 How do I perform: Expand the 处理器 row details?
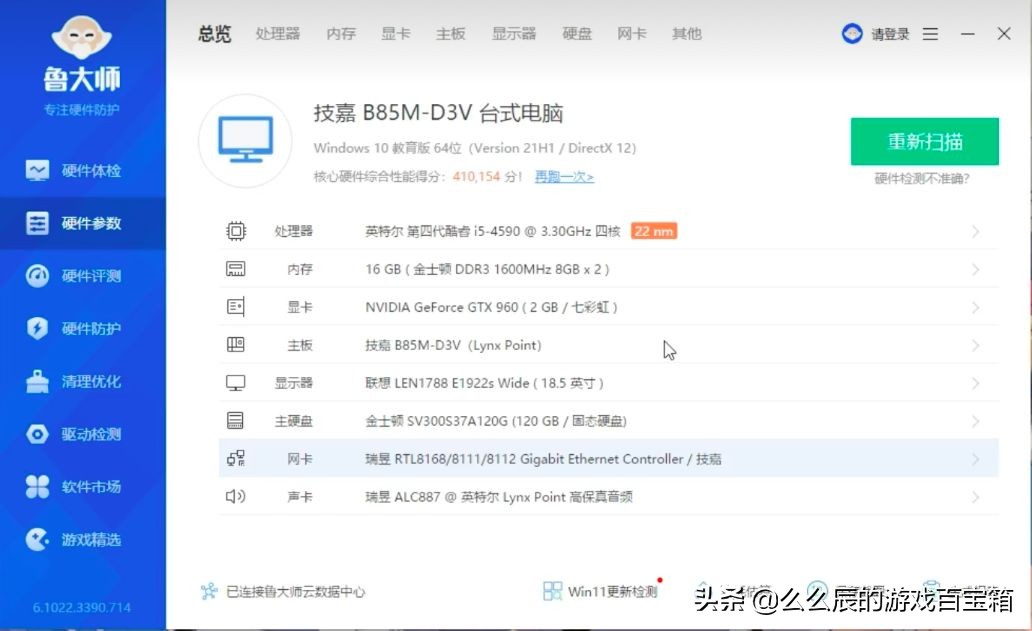(x=975, y=230)
